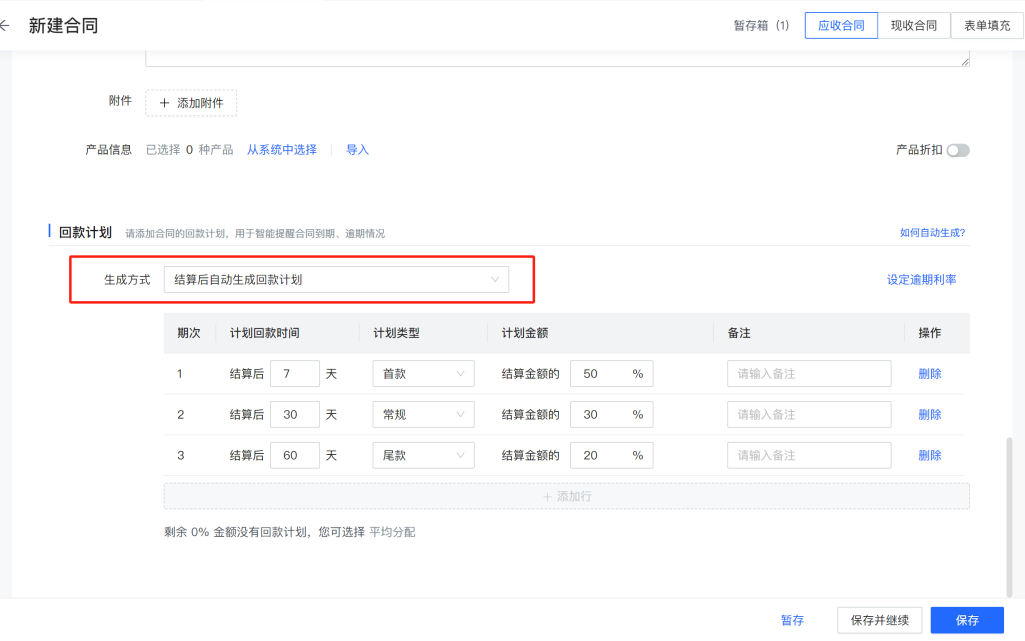Viewport: 1025px width, 641px height.
Task: Click the 导入 product link
Action: [357, 150]
